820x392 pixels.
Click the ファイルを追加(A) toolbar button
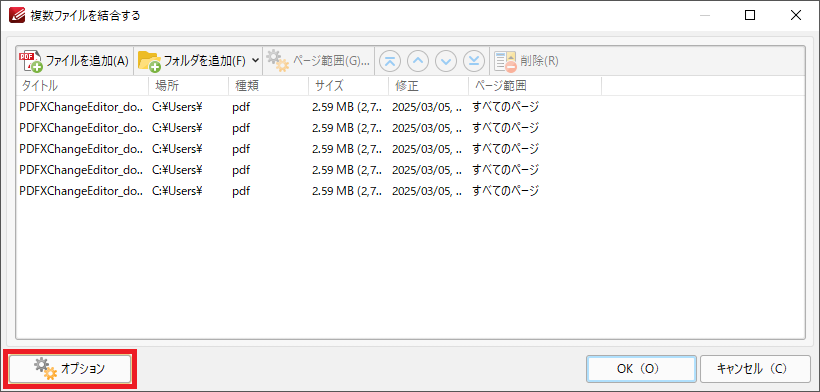(74, 61)
